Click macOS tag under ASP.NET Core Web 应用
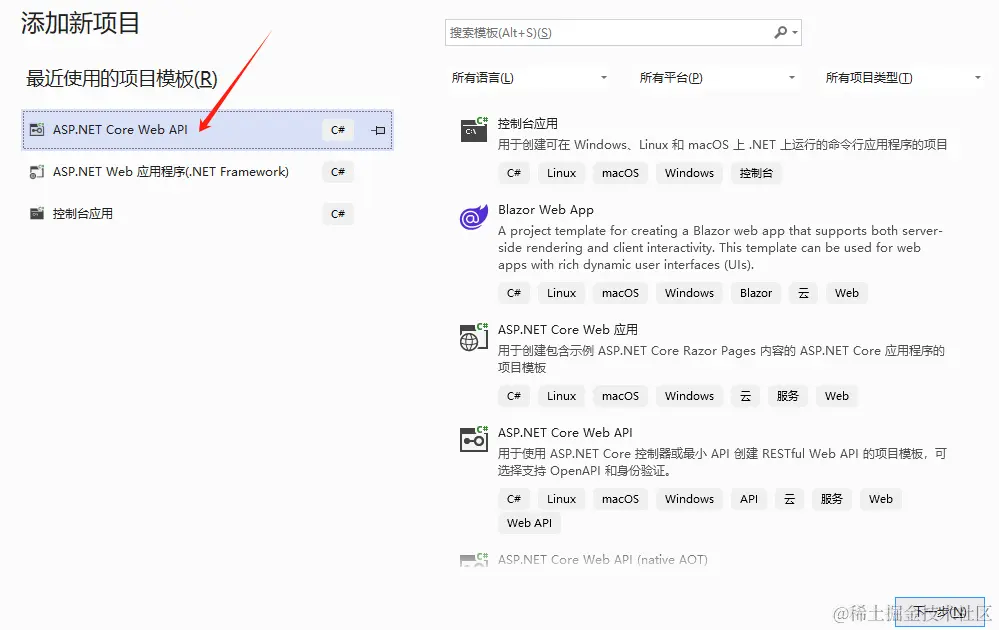The height and width of the screenshot is (630, 999). (621, 396)
